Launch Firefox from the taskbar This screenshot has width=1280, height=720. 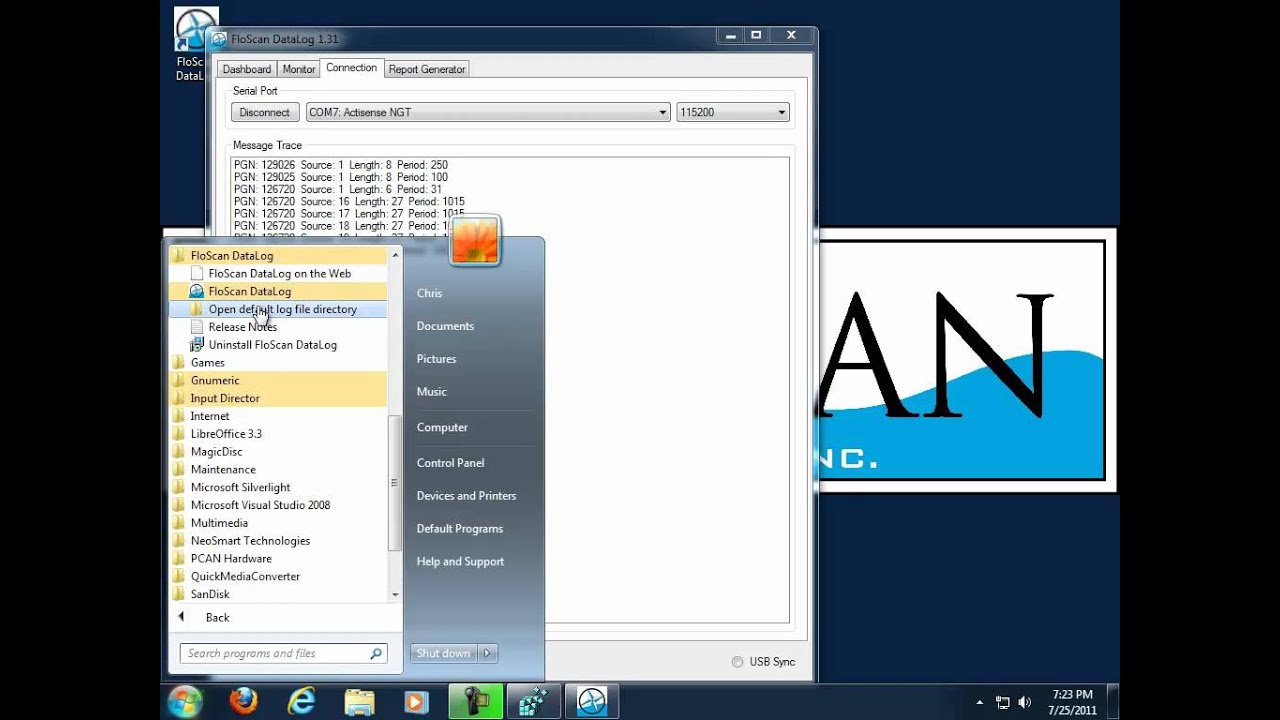click(243, 701)
